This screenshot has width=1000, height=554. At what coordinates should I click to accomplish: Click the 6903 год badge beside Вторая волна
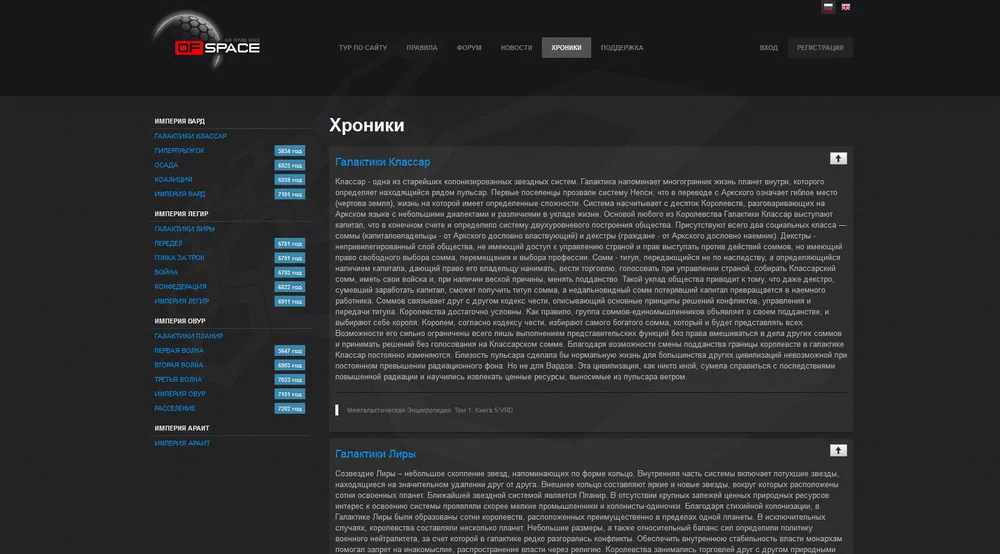[x=290, y=365]
